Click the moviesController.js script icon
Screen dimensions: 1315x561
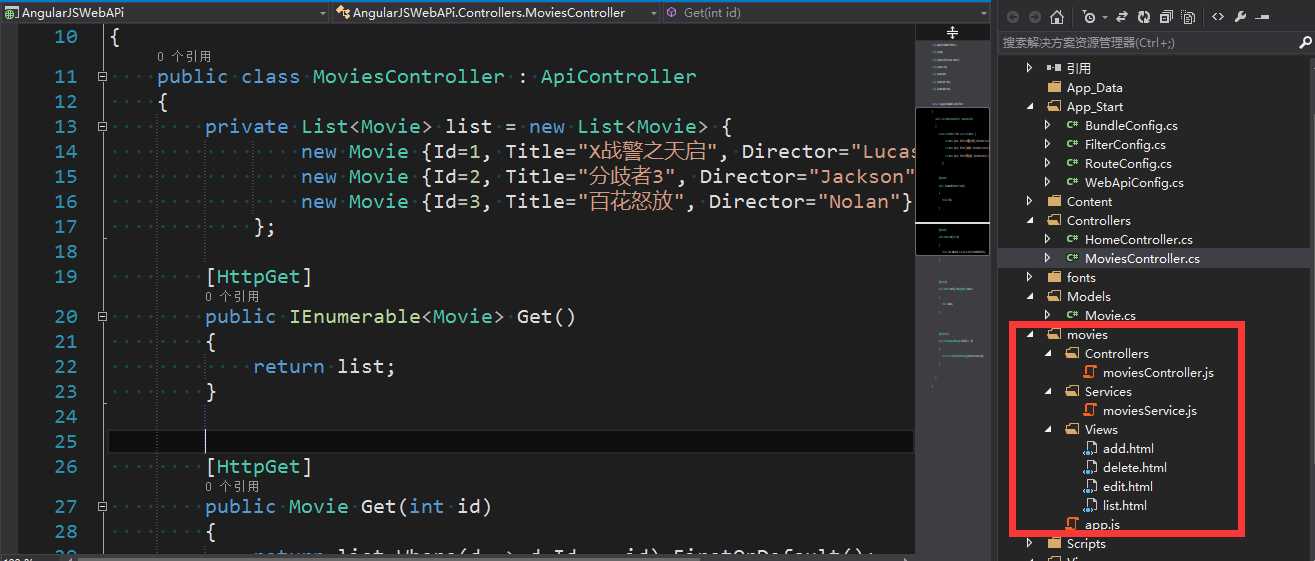click(1091, 372)
